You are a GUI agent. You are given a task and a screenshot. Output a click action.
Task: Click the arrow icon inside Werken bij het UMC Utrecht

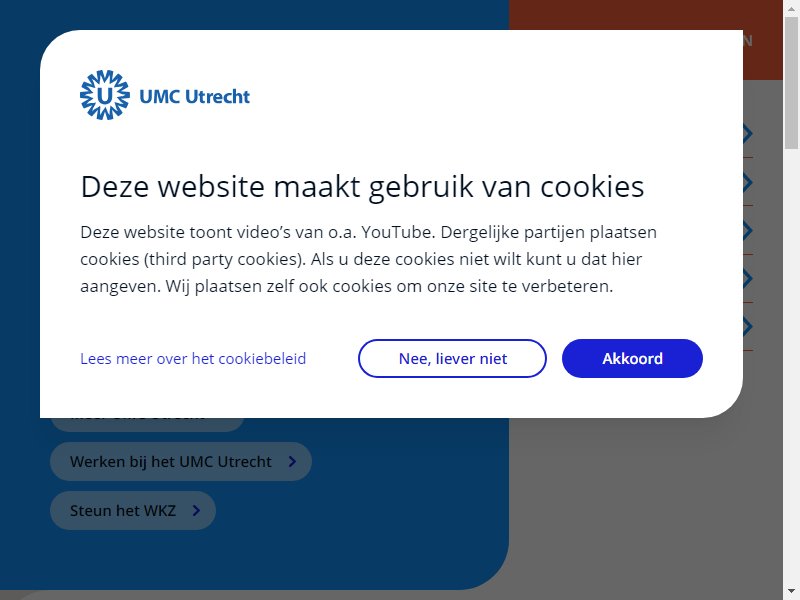(292, 462)
